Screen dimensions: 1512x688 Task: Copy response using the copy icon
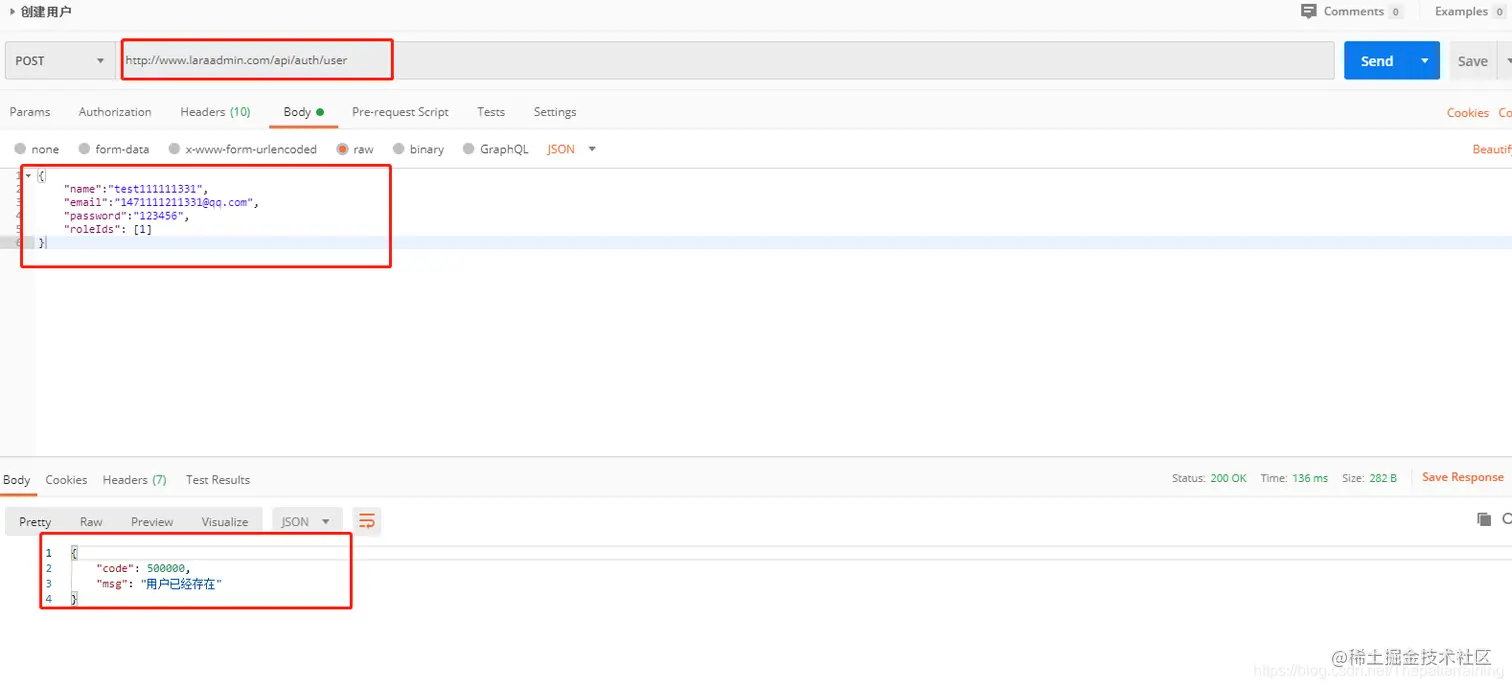click(1484, 519)
